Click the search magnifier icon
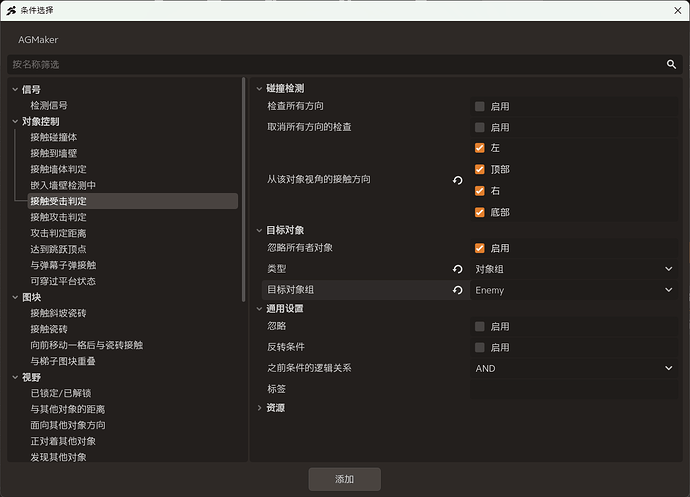 671,64
